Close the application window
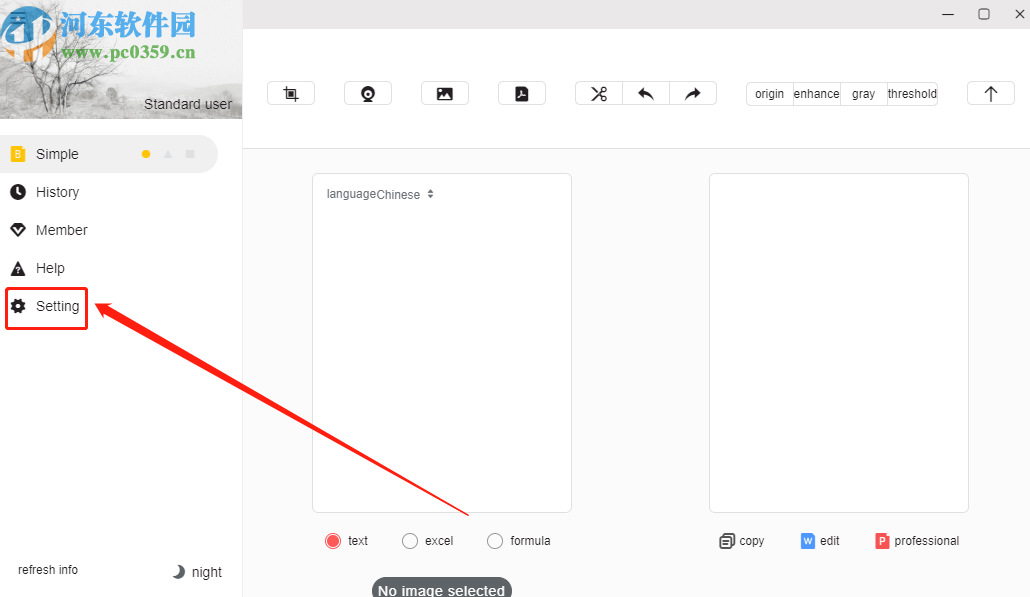Image resolution: width=1030 pixels, height=597 pixels. coord(1019,14)
